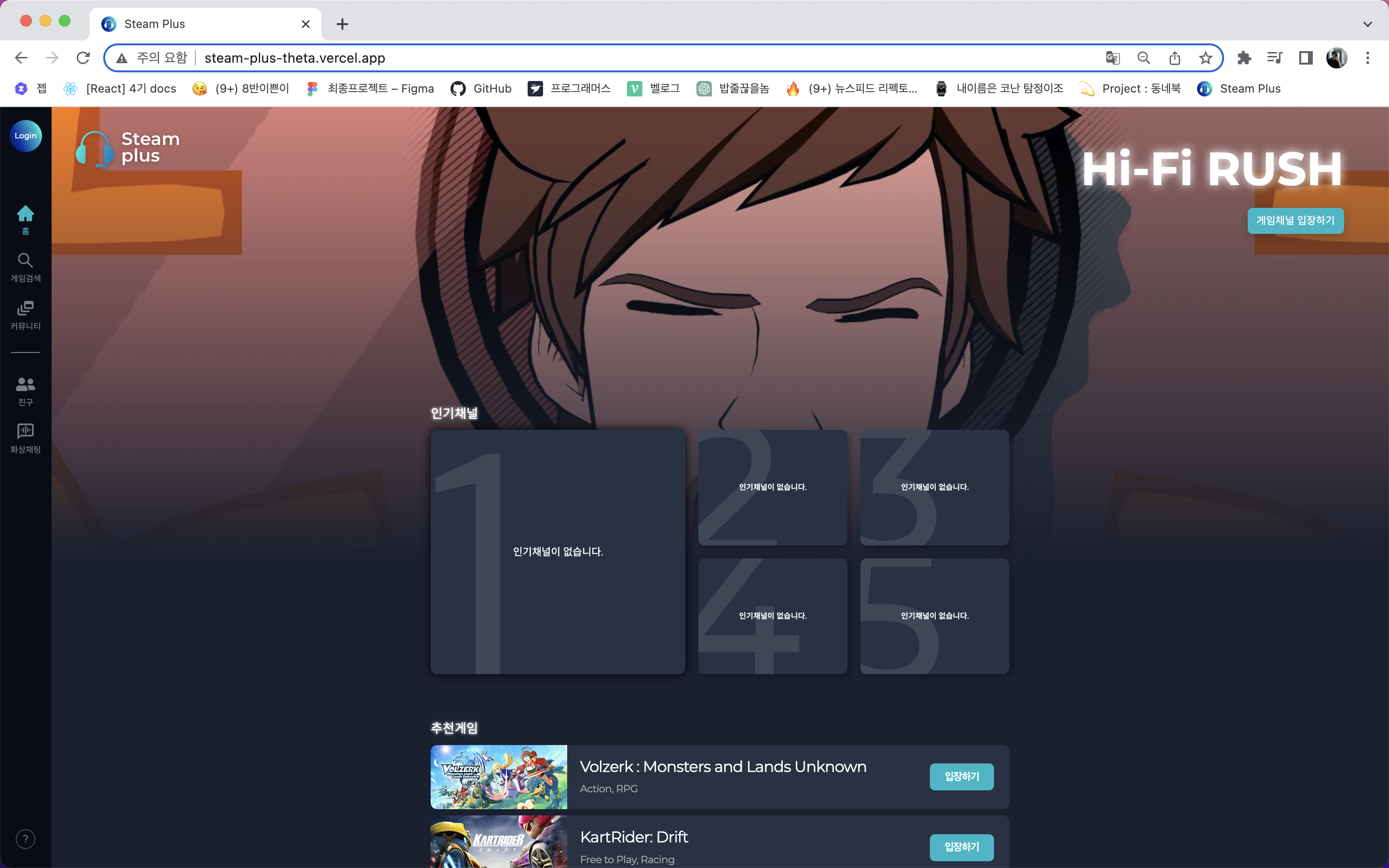Open 게임검색 game search from sidebar
The height and width of the screenshot is (868, 1389).
tap(25, 261)
